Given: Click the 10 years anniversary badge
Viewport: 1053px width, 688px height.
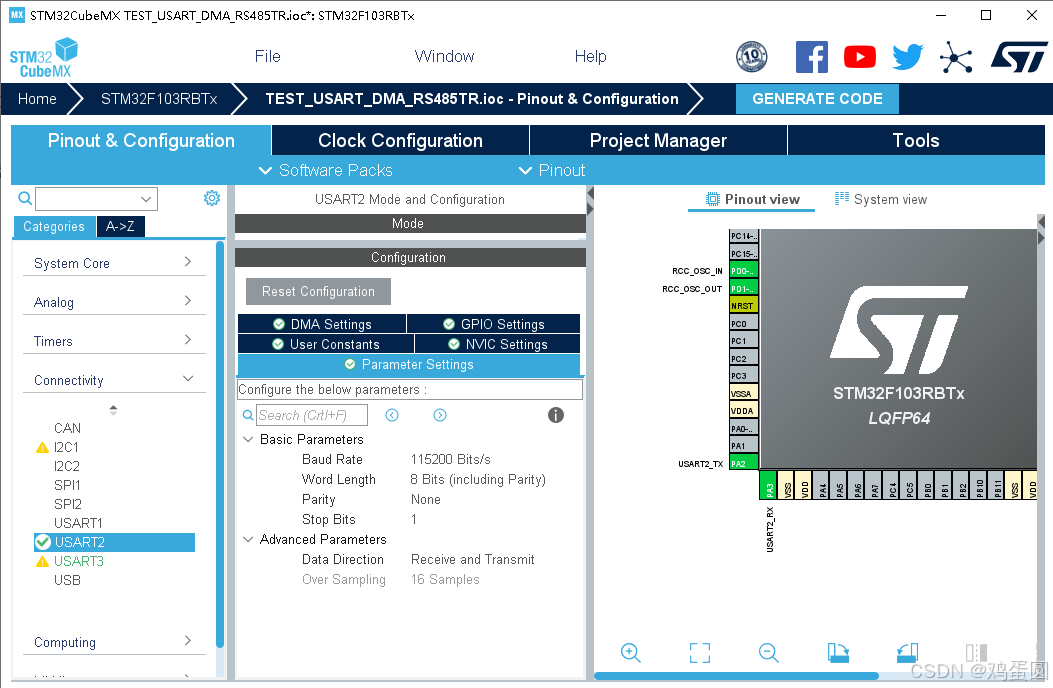Looking at the screenshot, I should [751, 57].
